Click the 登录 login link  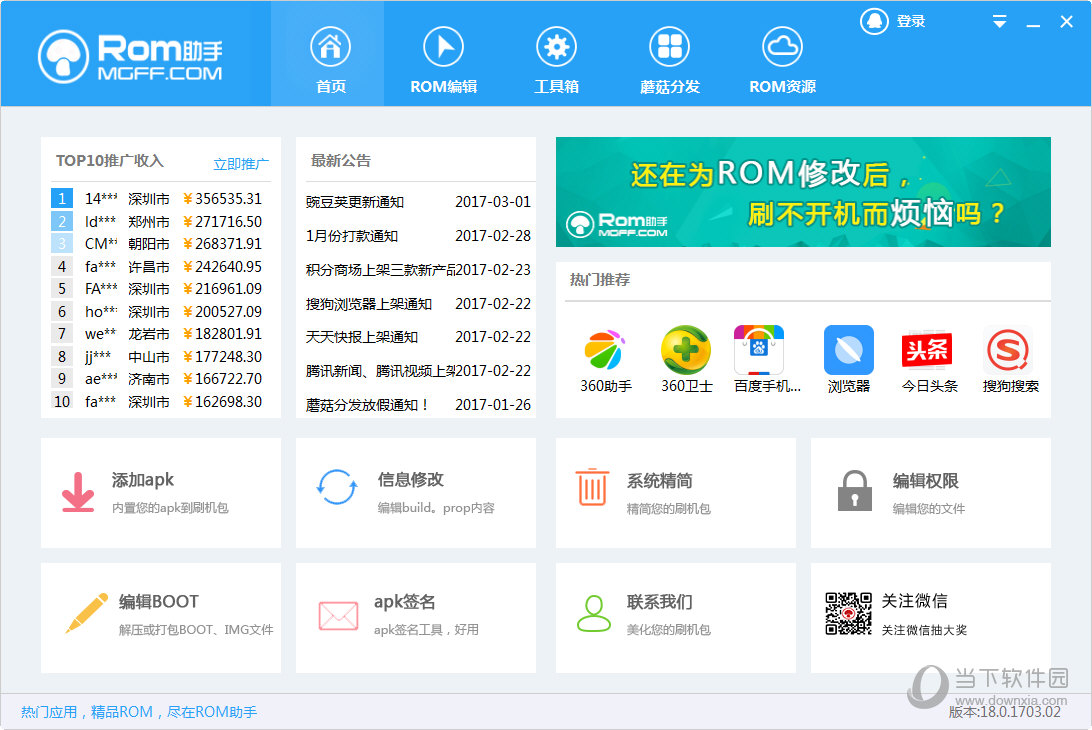(x=911, y=22)
